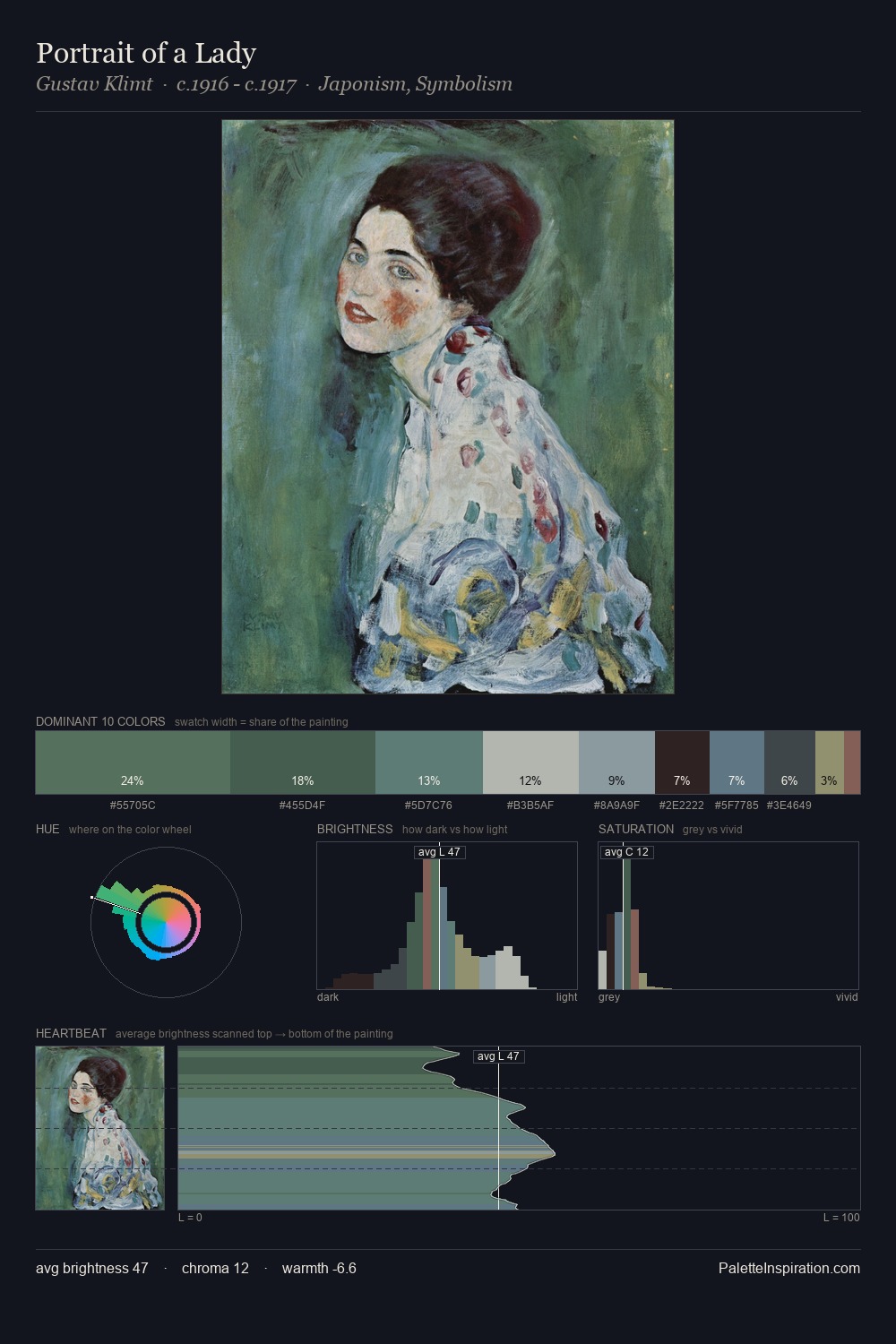Select the 12% light grey swatch #B3B5AF

(530, 762)
